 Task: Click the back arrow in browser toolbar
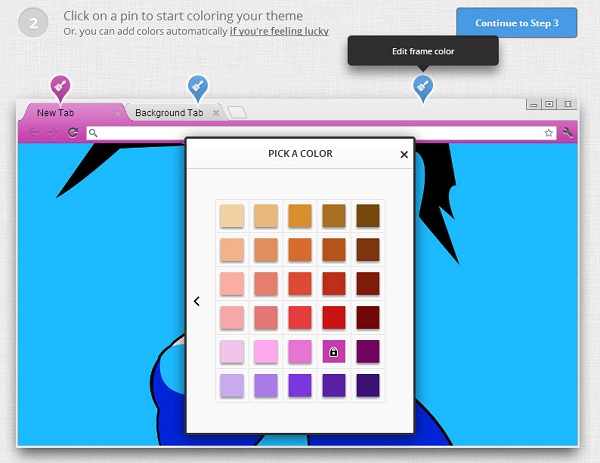click(34, 132)
